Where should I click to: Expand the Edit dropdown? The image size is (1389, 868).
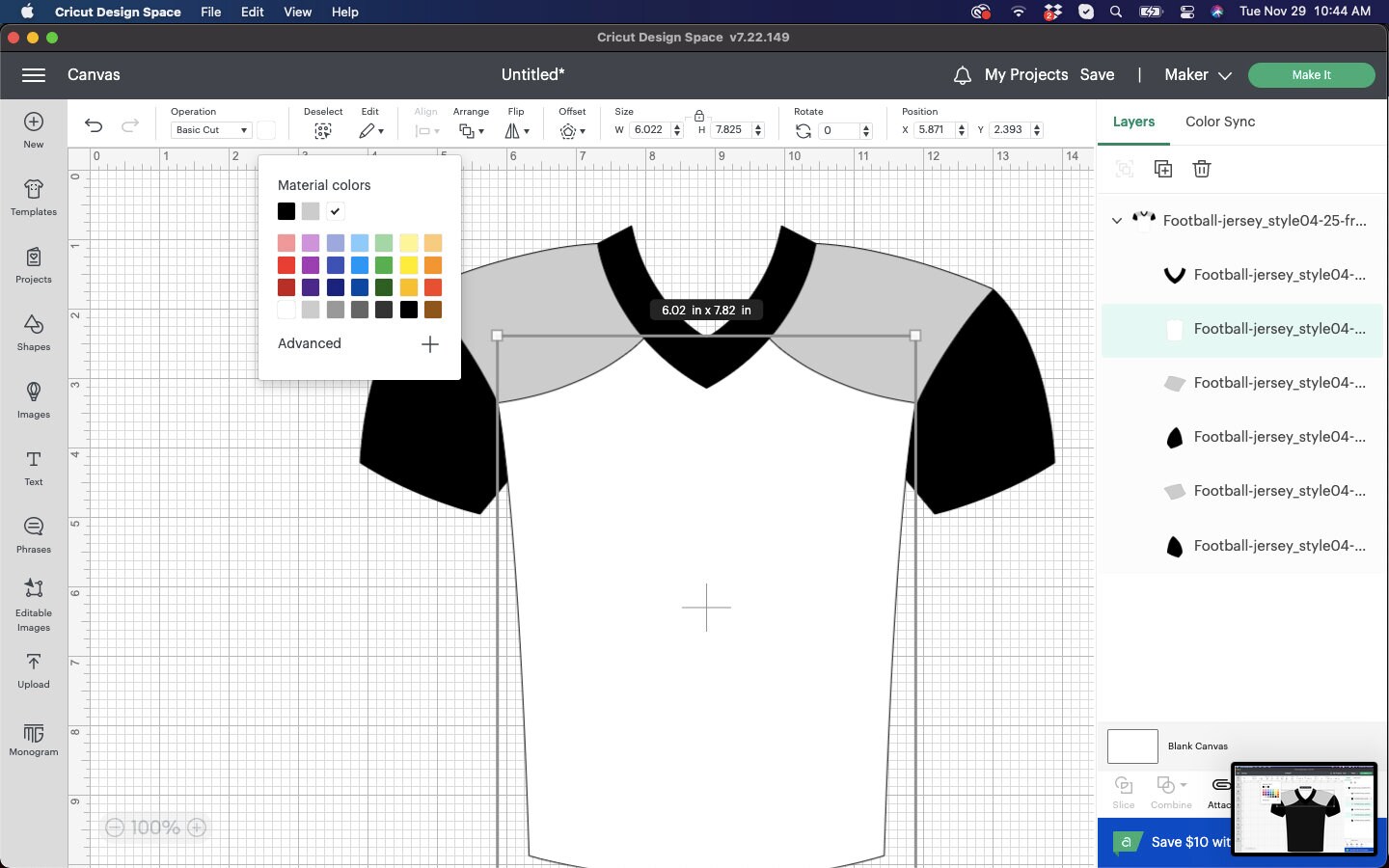(x=371, y=131)
